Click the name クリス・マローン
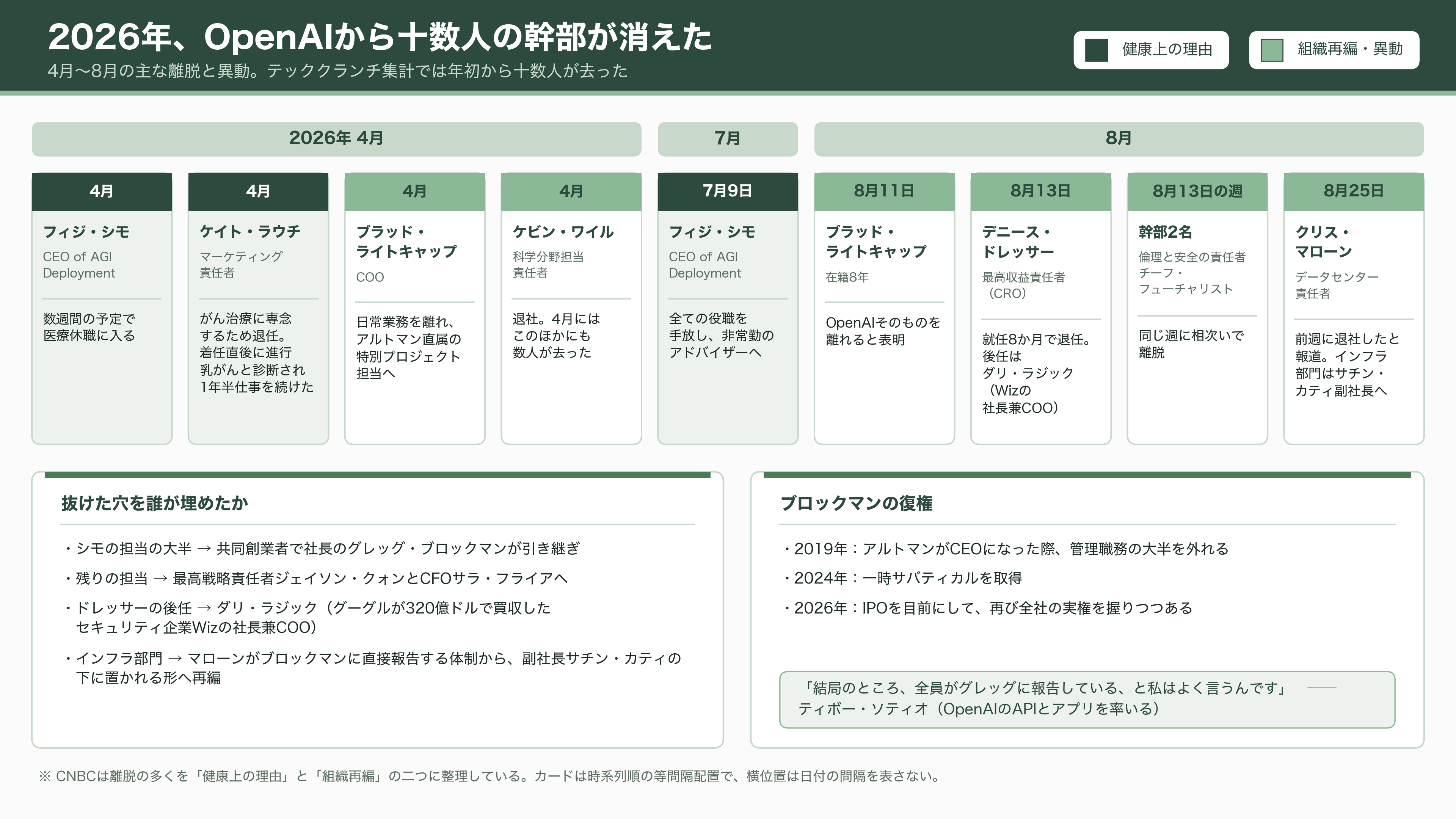This screenshot has height=819, width=1456. click(x=1323, y=242)
